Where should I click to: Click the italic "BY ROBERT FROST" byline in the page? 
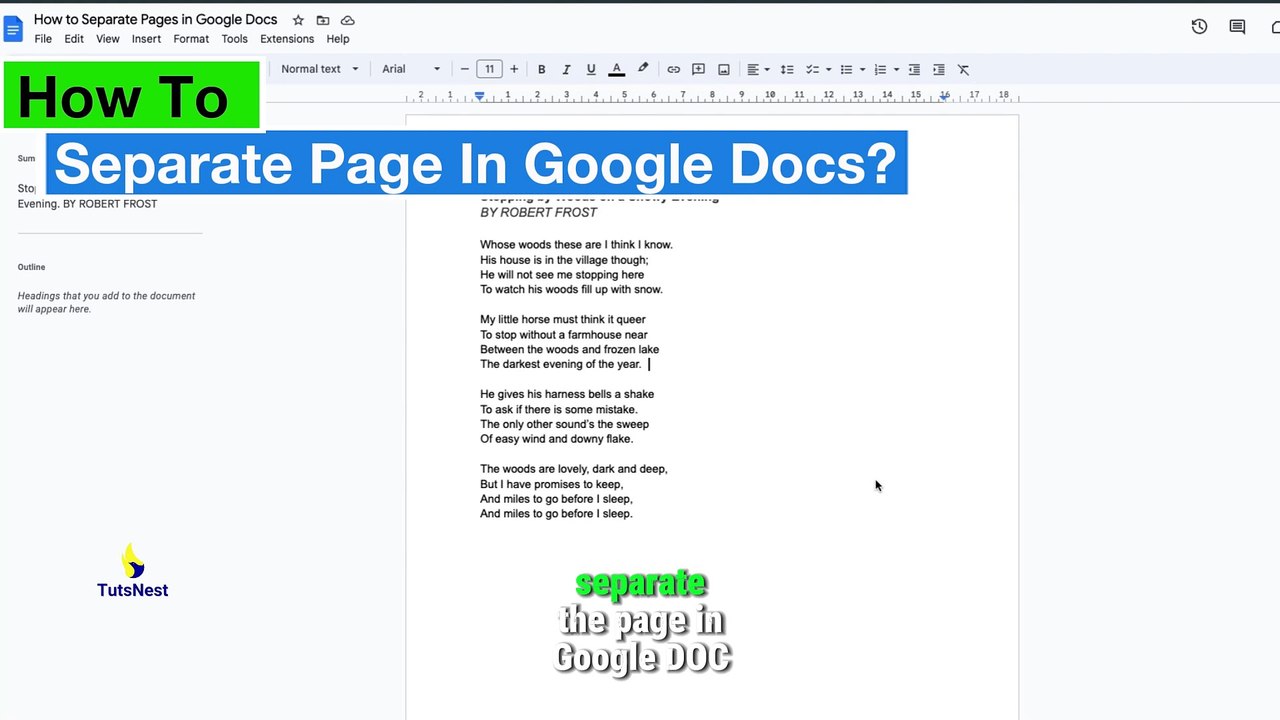538,212
